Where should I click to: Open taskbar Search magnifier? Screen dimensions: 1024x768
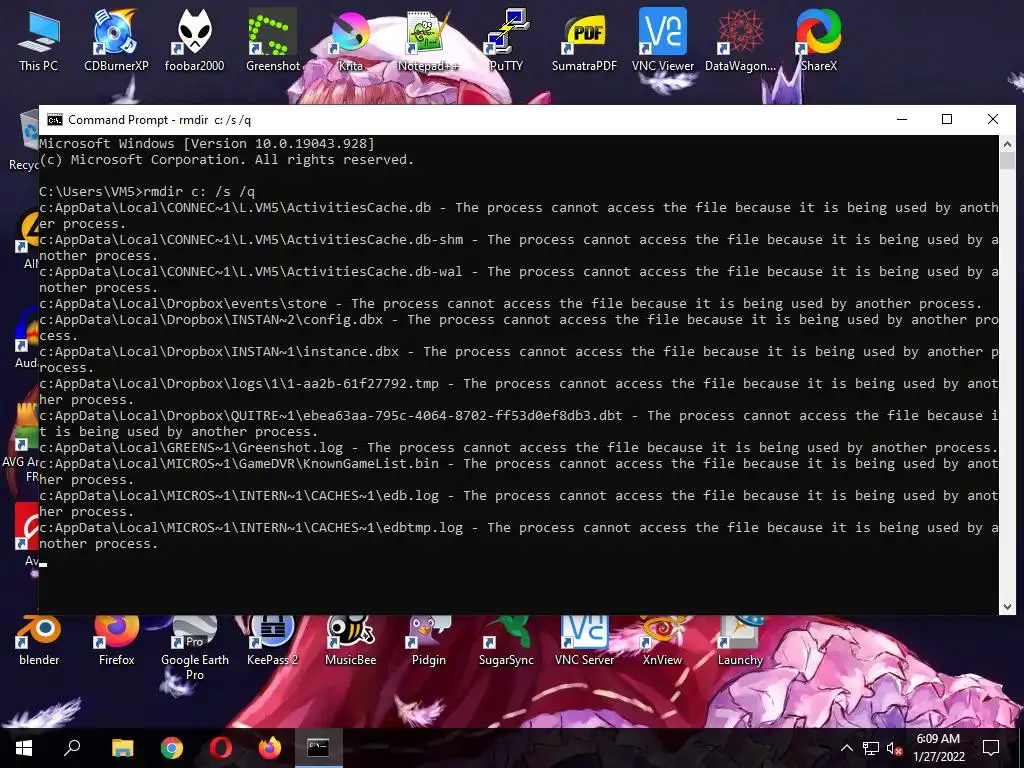[x=72, y=748]
